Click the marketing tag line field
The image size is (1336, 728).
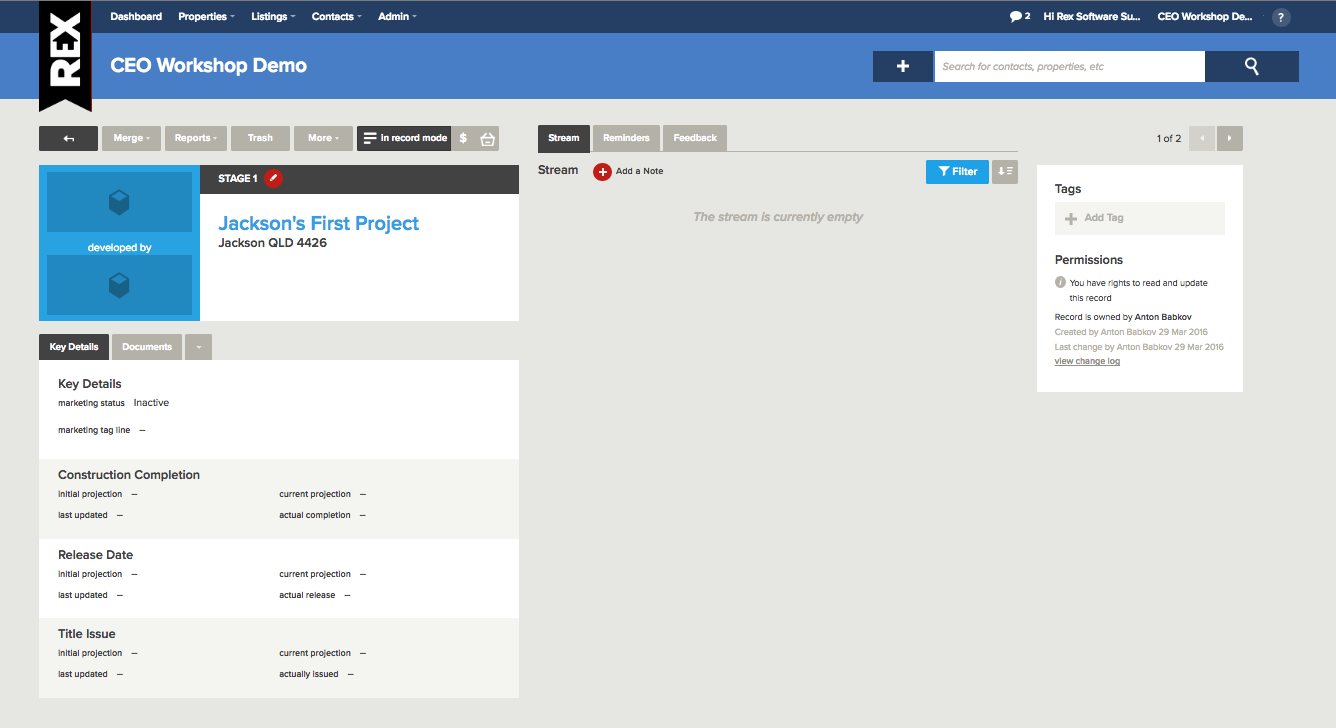[x=102, y=430]
